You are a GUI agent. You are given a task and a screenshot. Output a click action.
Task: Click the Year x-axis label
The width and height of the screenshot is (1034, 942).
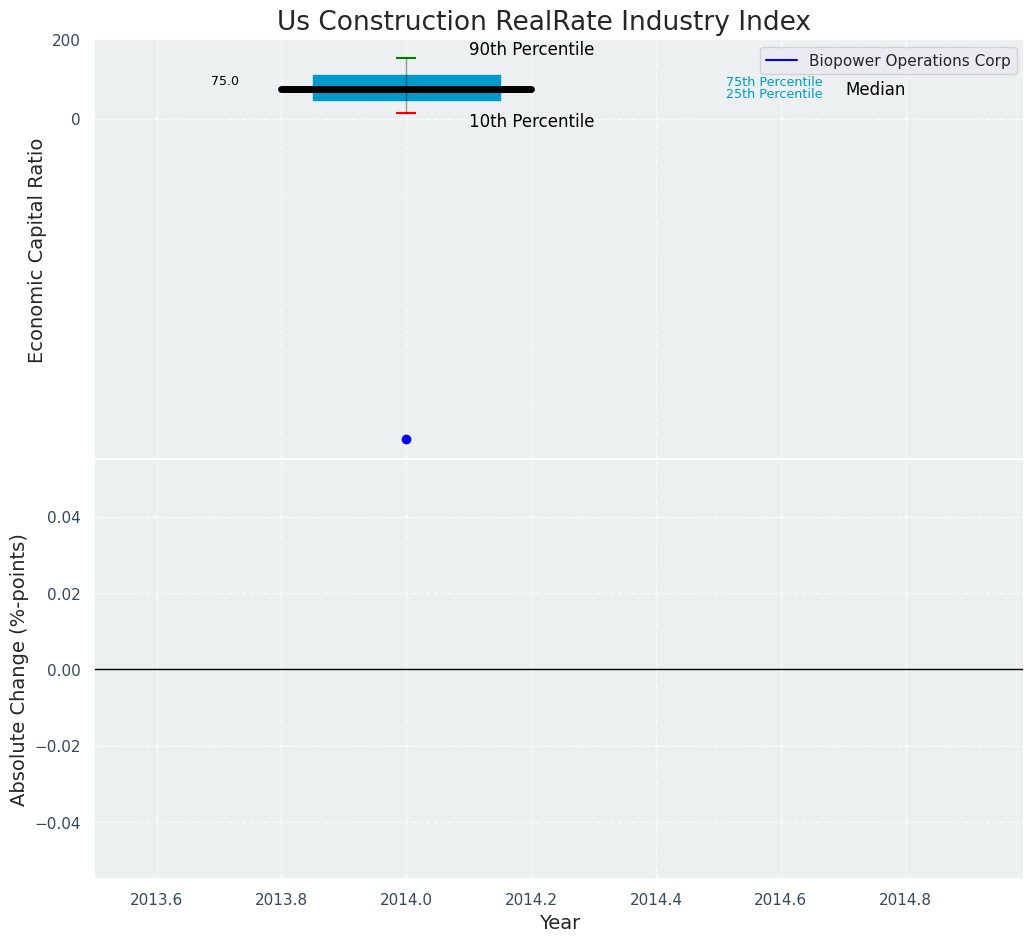(559, 922)
